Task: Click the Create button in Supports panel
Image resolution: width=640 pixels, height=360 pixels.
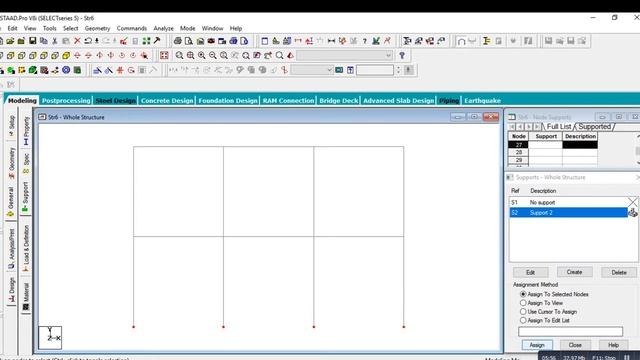Action: pyautogui.click(x=574, y=272)
